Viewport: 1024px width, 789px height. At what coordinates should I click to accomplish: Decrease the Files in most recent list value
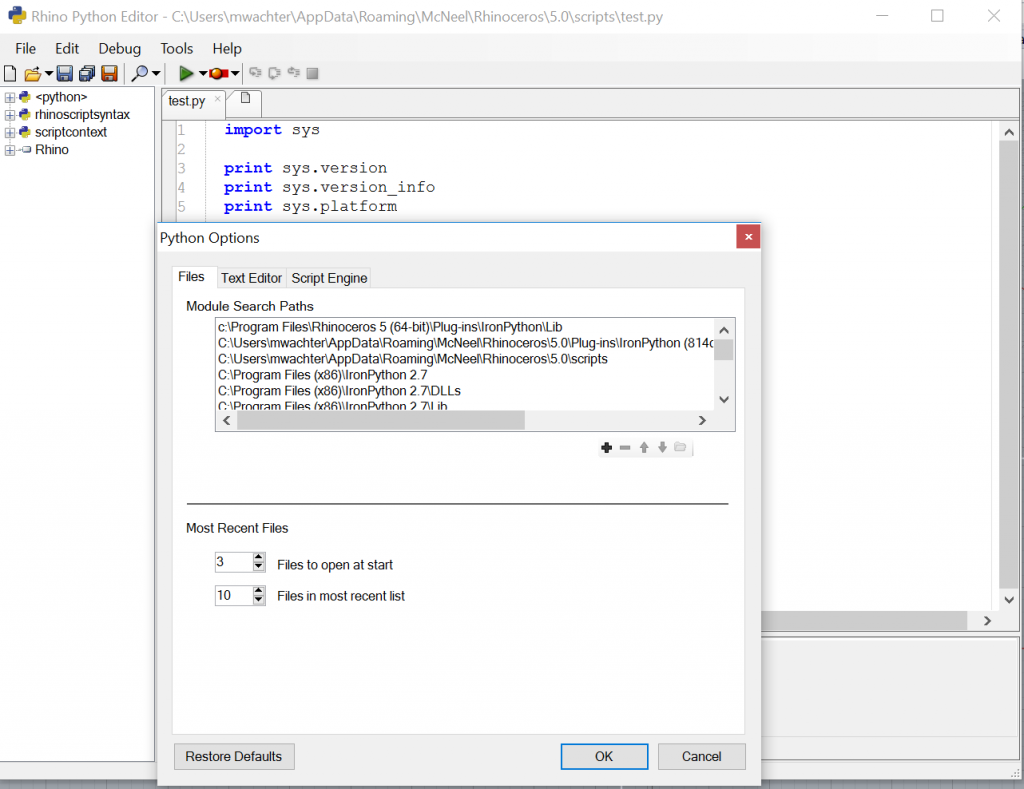[259, 600]
